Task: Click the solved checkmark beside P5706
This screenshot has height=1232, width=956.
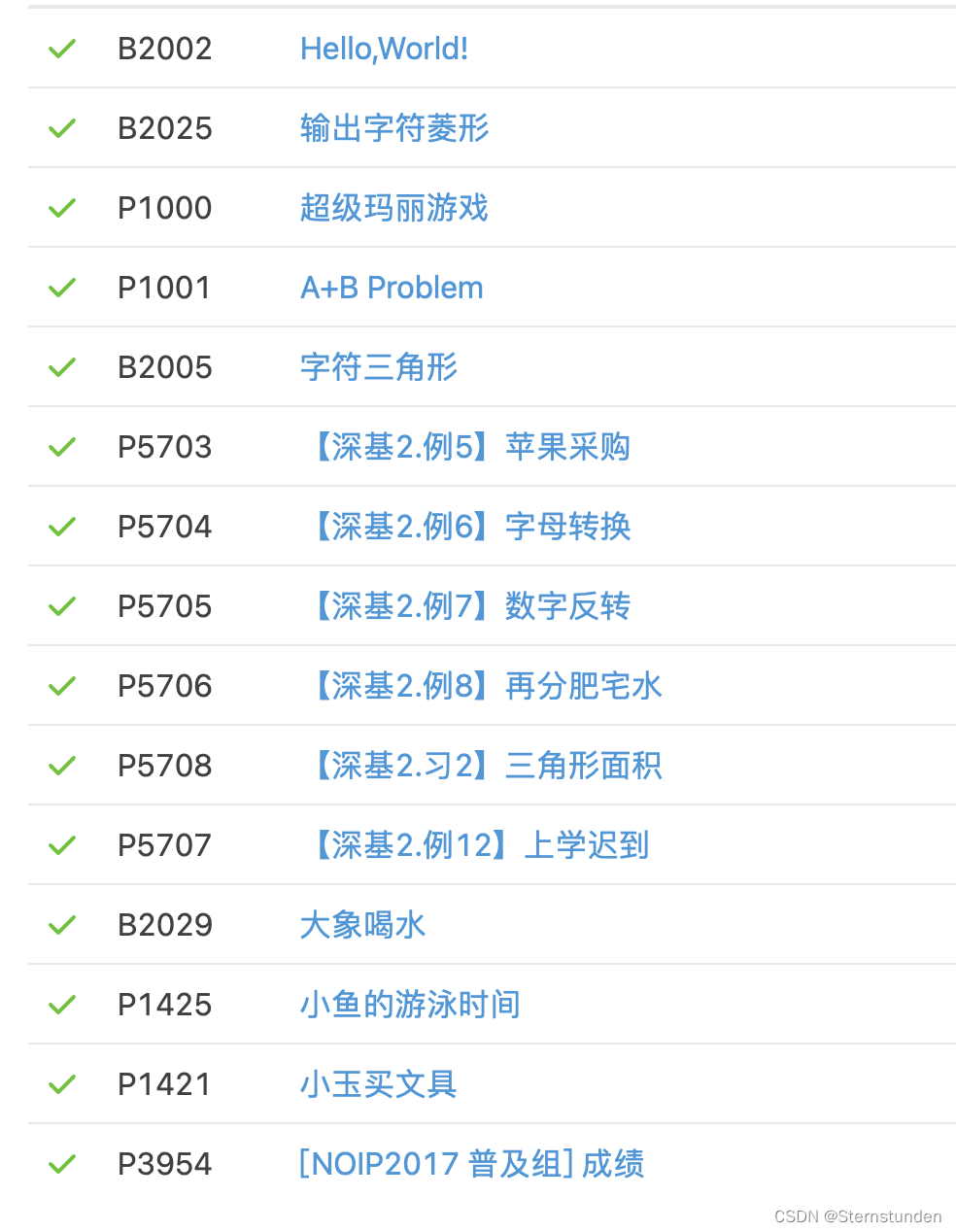Action: 62,686
